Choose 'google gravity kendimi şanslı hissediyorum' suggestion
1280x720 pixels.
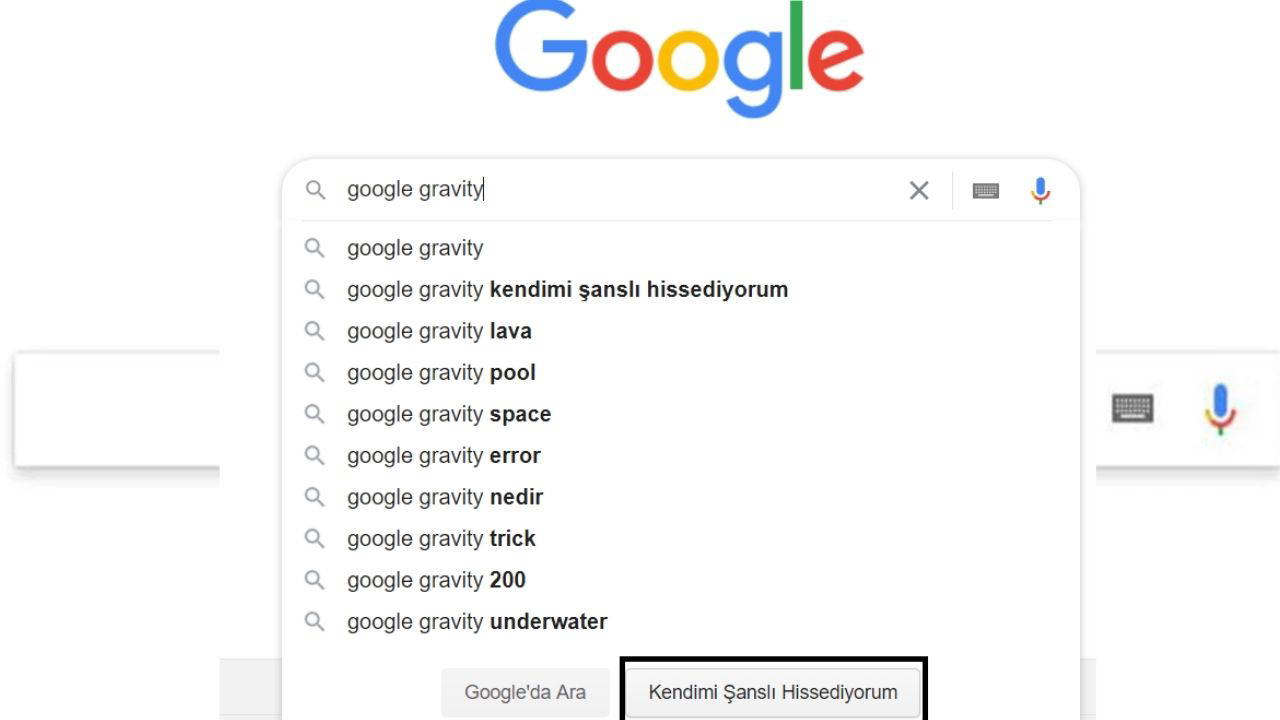[x=681, y=290]
